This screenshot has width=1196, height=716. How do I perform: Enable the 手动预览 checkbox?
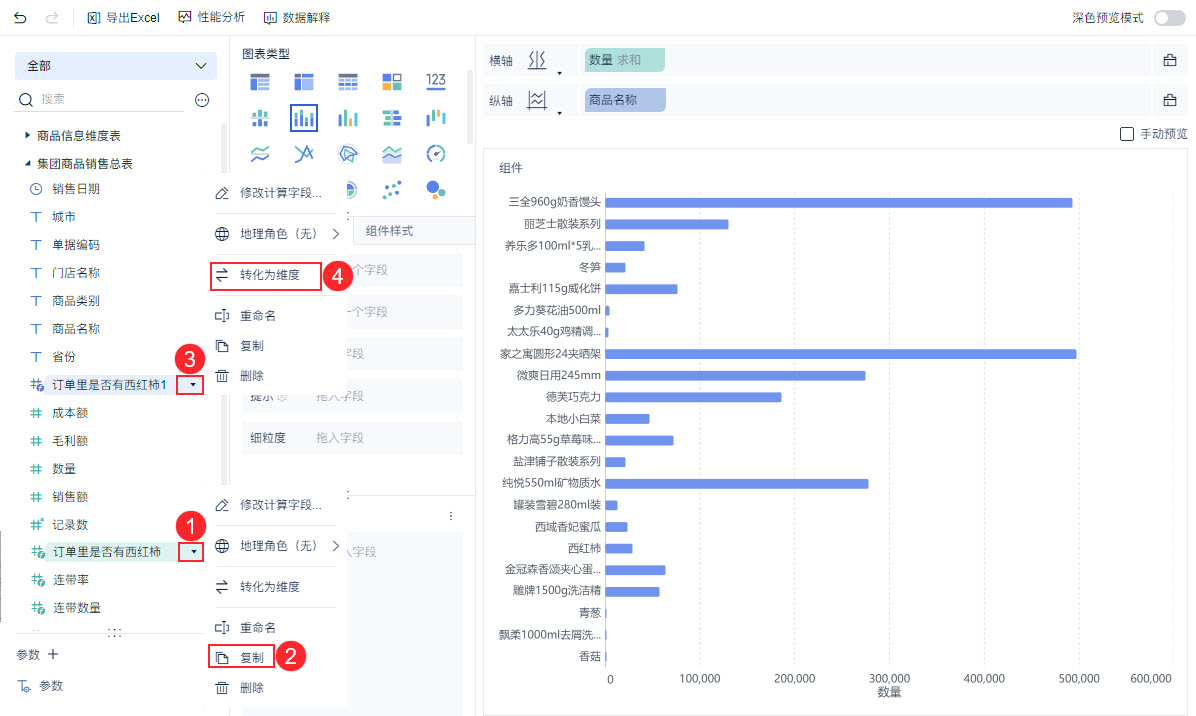pos(1127,134)
